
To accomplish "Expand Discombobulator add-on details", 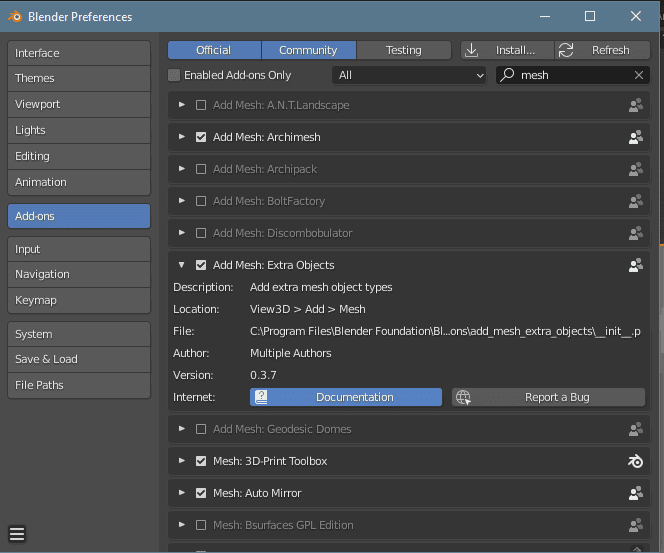I will [x=182, y=232].
